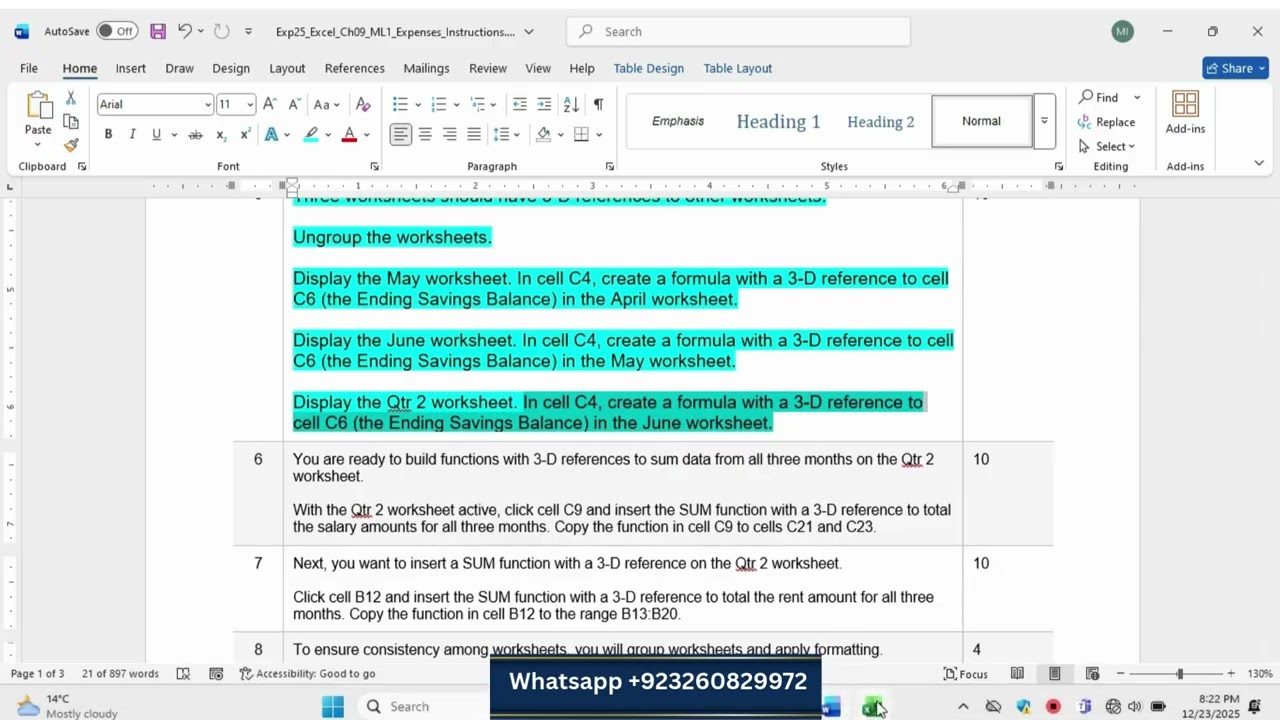Screen dimensions: 1280x720
Task: Select the Format Painter brush
Action: click(71, 145)
